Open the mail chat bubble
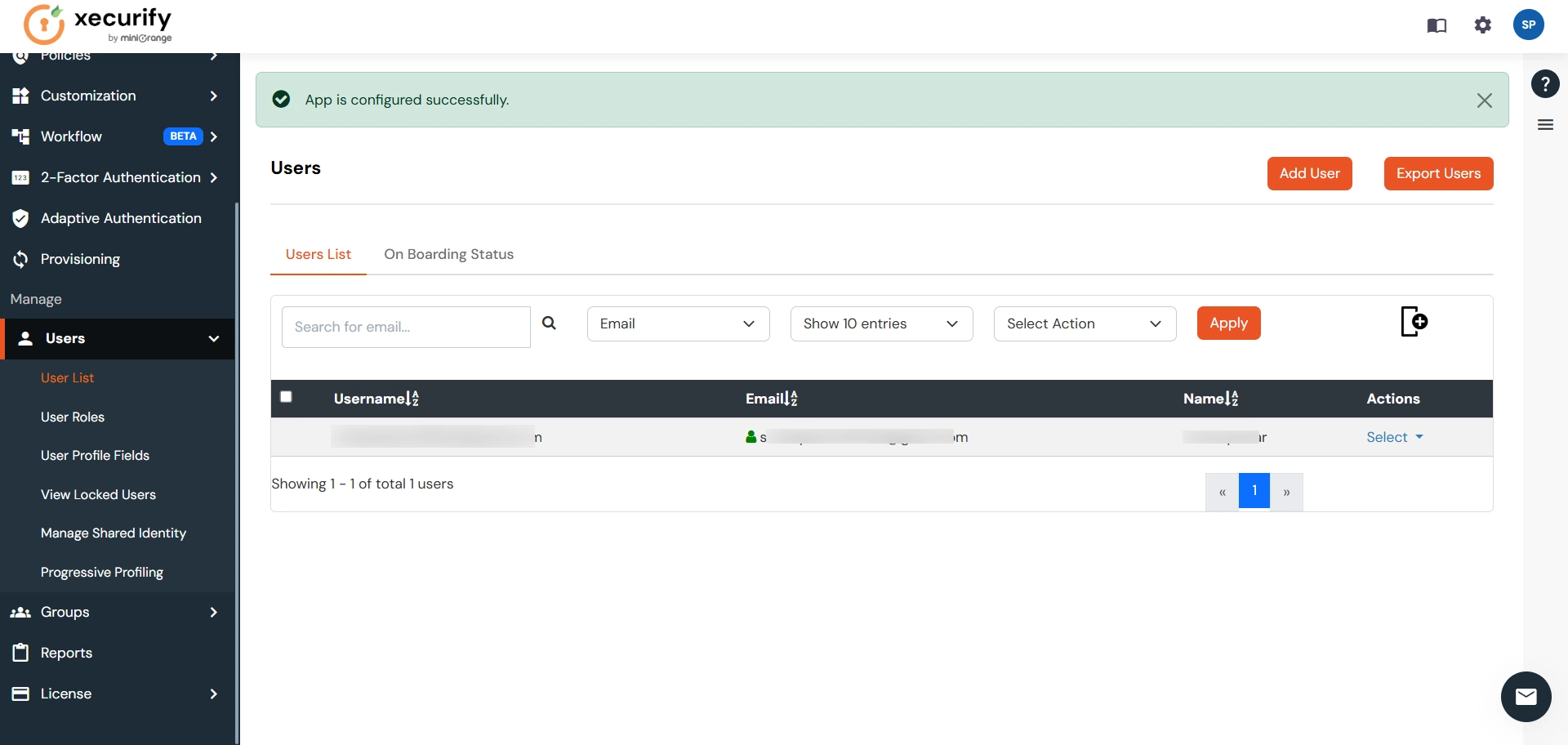Viewport: 1568px width, 745px height. coord(1526,697)
